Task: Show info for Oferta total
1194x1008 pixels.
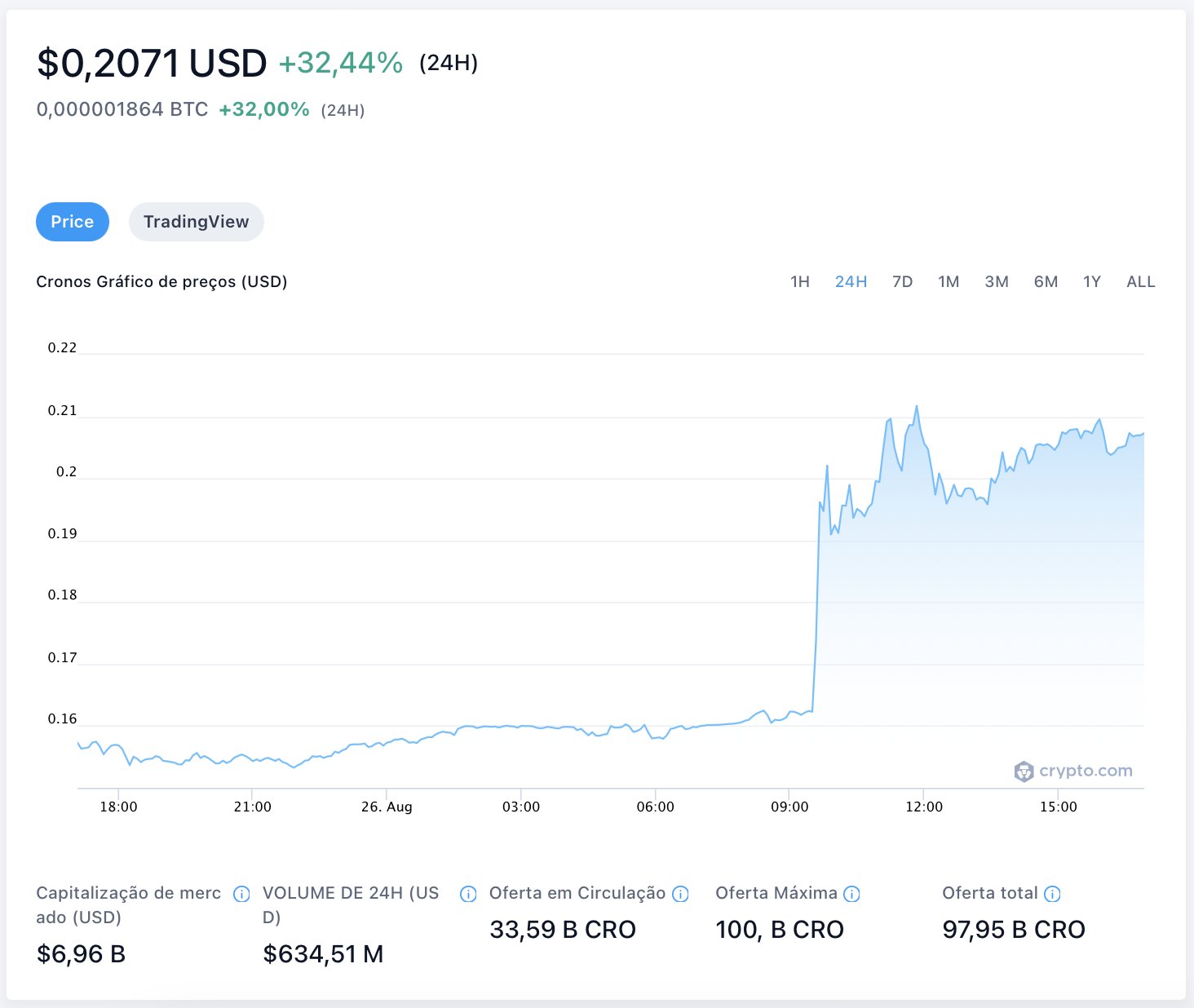Action: pos(1052,894)
